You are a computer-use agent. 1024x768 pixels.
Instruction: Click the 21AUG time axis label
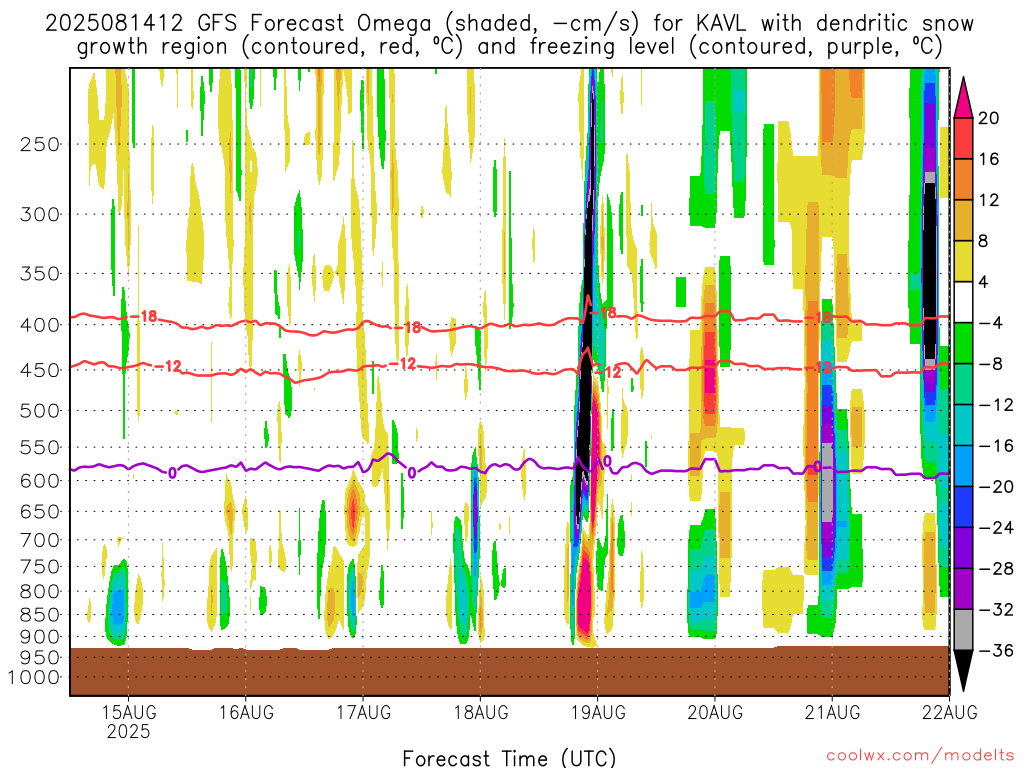point(832,712)
